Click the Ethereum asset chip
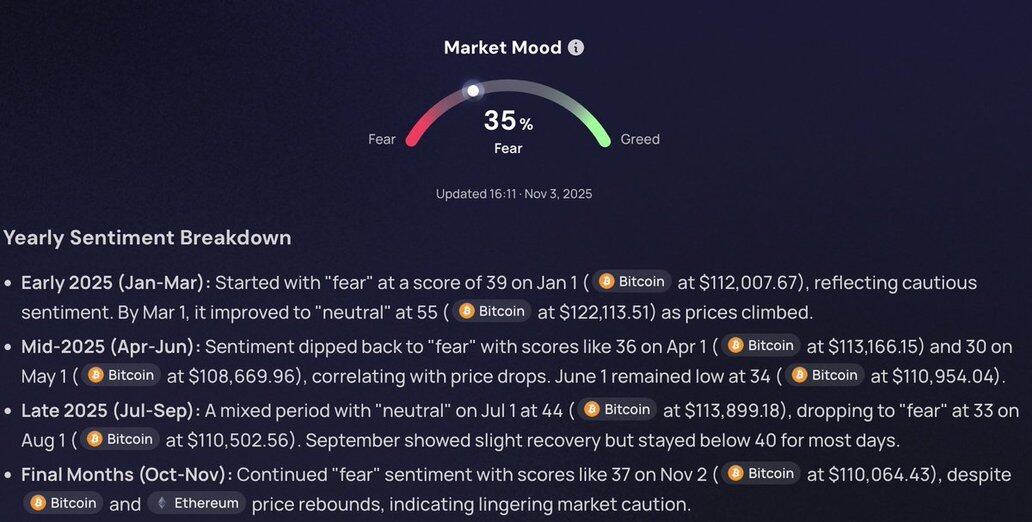 (197, 503)
